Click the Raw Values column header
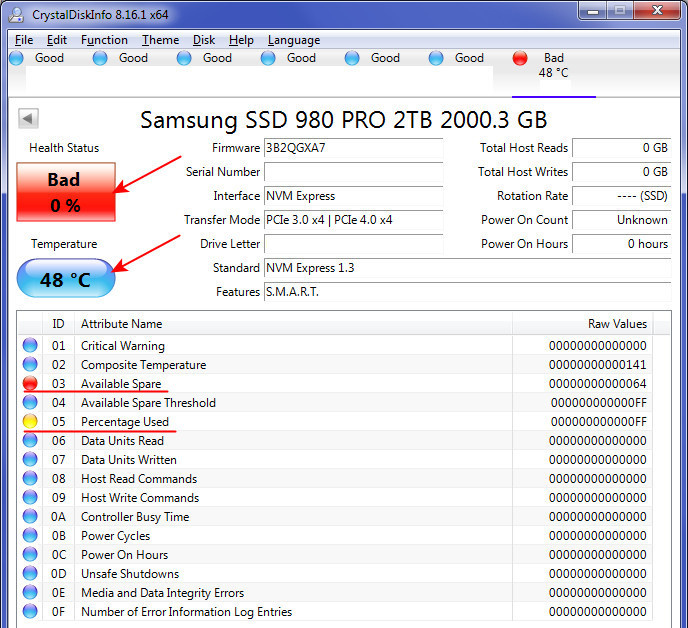Image resolution: width=688 pixels, height=628 pixels. tap(583, 324)
